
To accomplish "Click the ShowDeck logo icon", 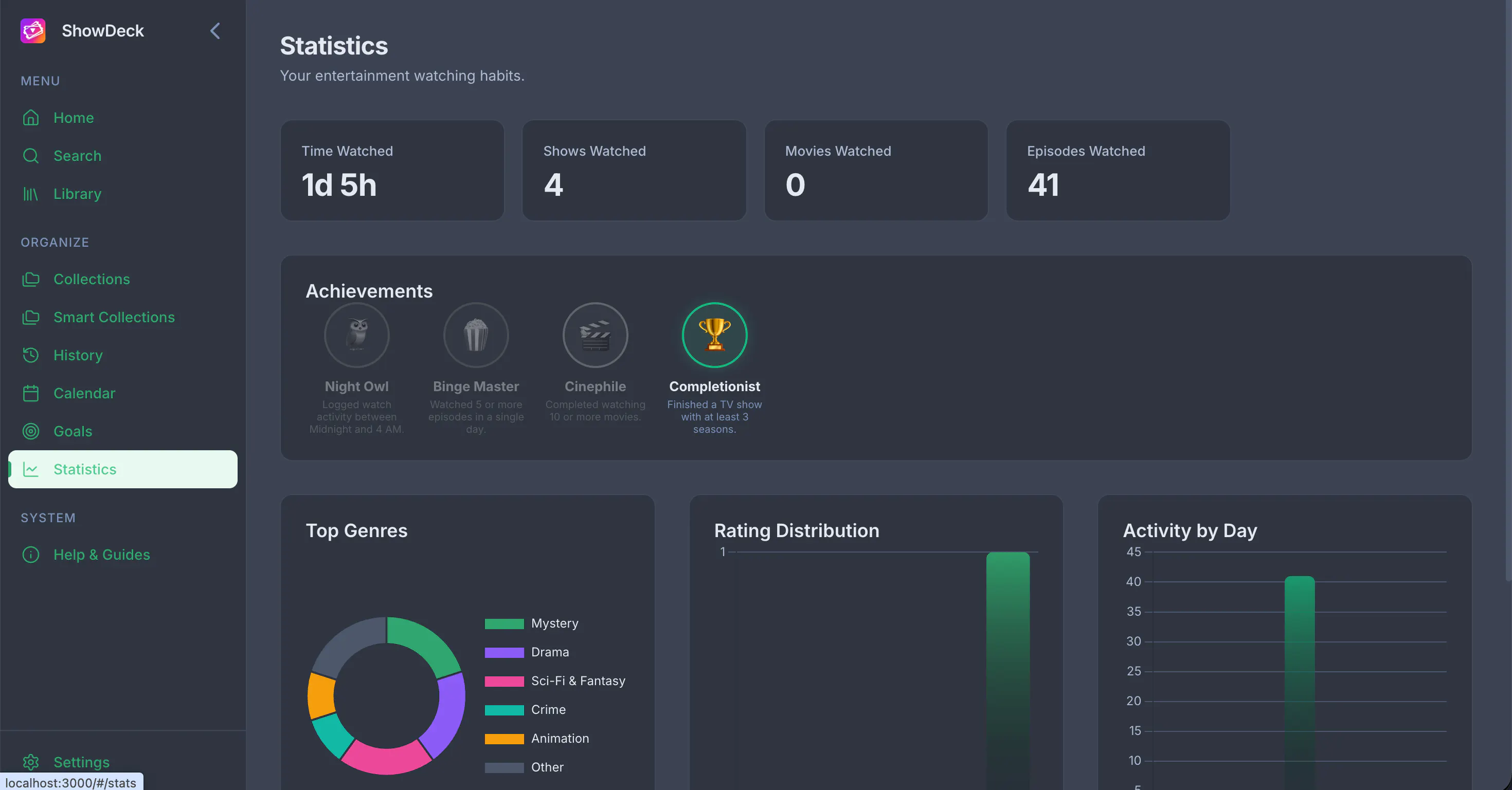I will point(33,30).
